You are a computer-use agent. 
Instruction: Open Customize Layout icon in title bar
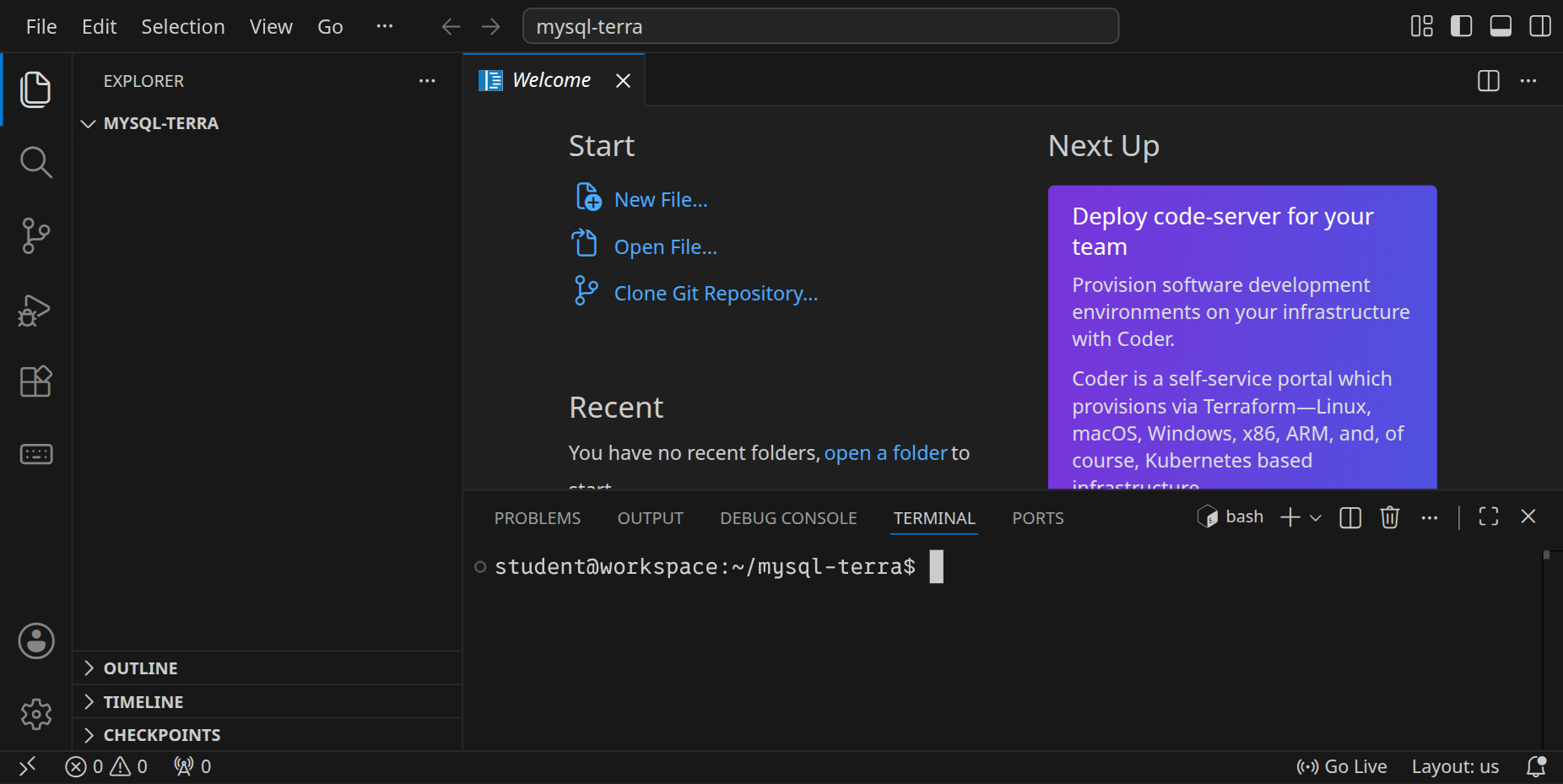pyautogui.click(x=1422, y=26)
